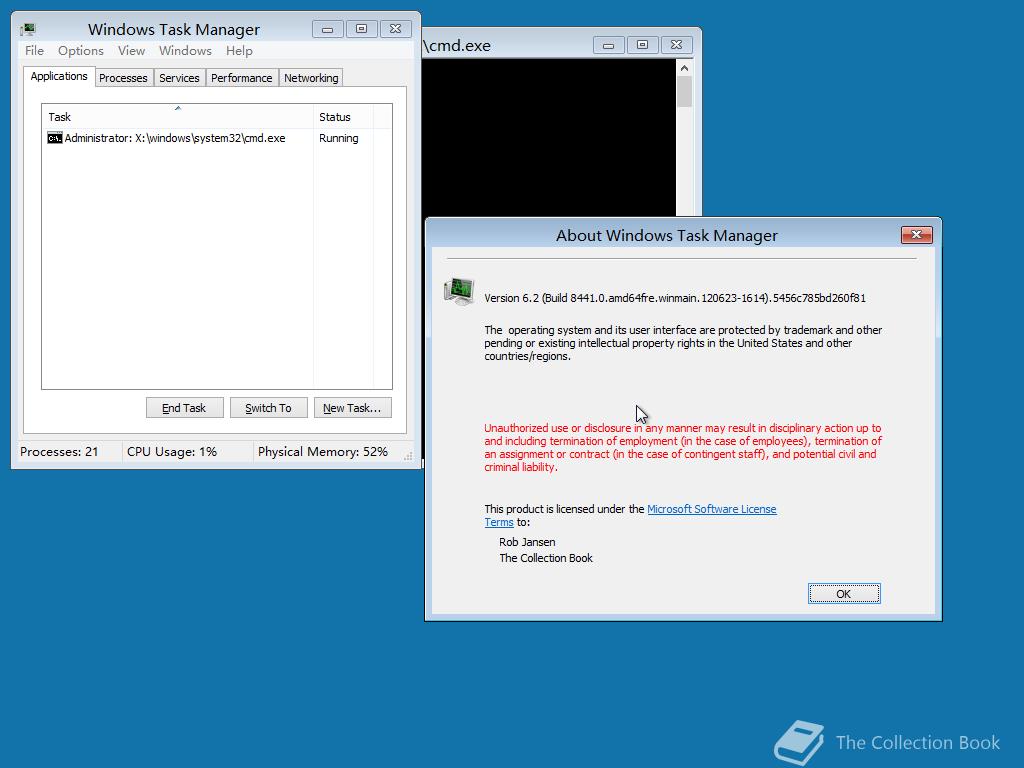The width and height of the screenshot is (1024, 768).
Task: Click the Rob Jansen licensee name
Action: point(527,542)
